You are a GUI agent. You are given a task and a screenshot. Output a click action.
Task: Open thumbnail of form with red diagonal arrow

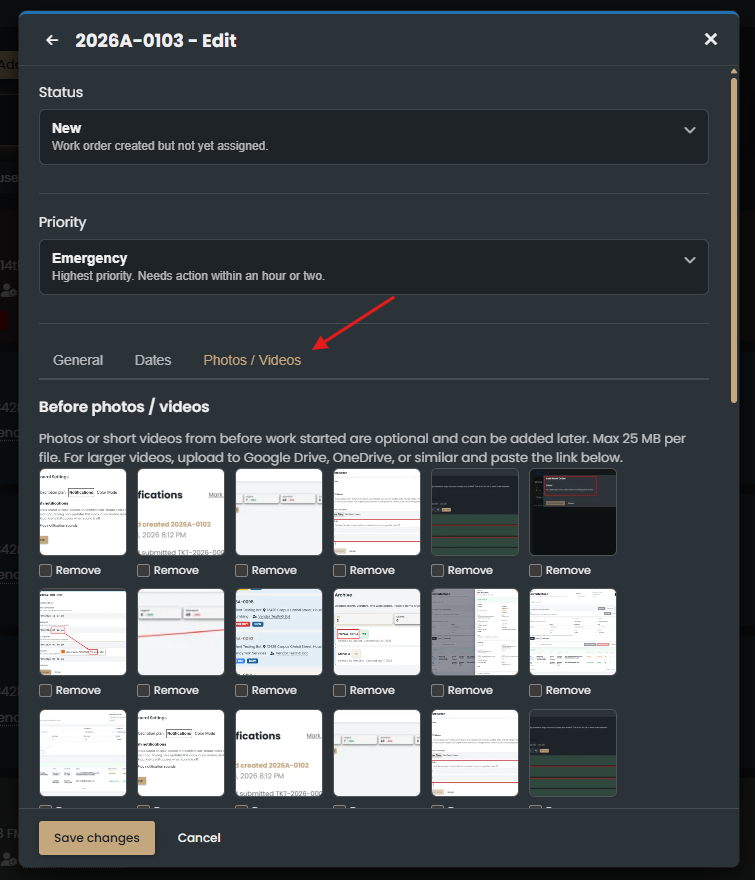pos(83,632)
